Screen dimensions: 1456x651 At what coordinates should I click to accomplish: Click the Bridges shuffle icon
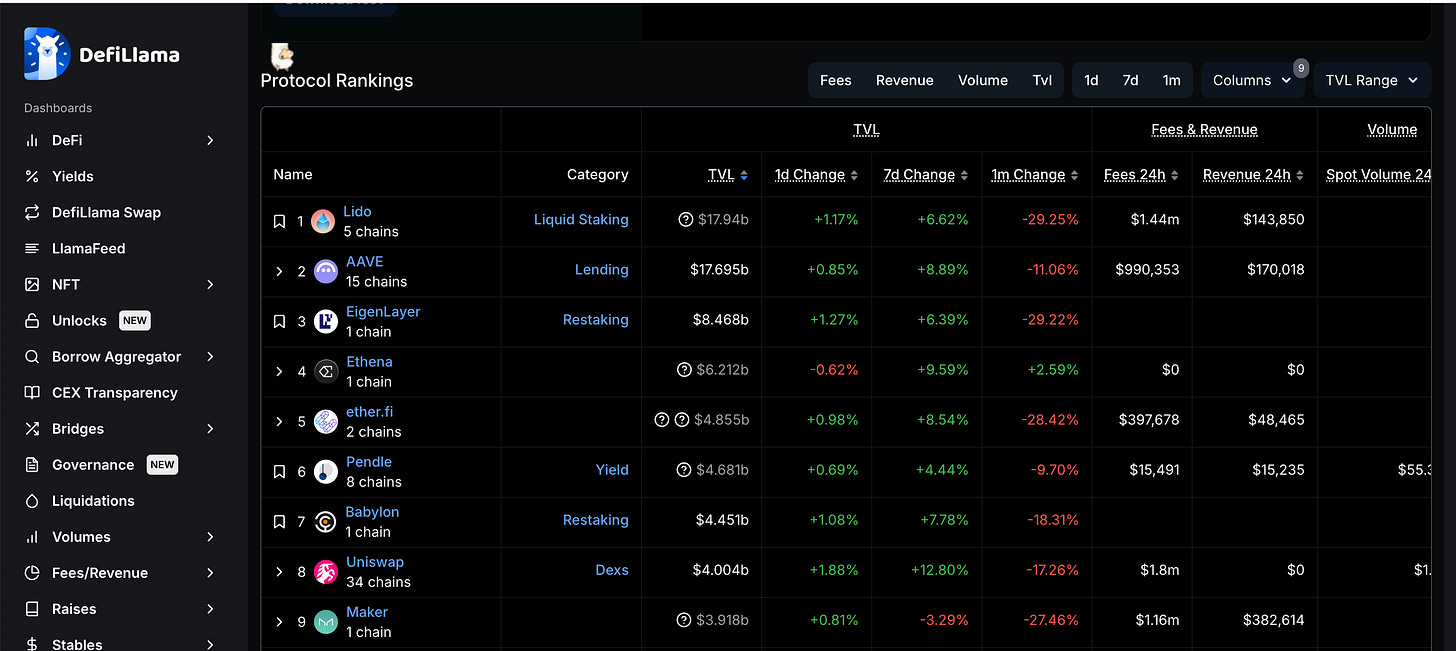pos(32,429)
